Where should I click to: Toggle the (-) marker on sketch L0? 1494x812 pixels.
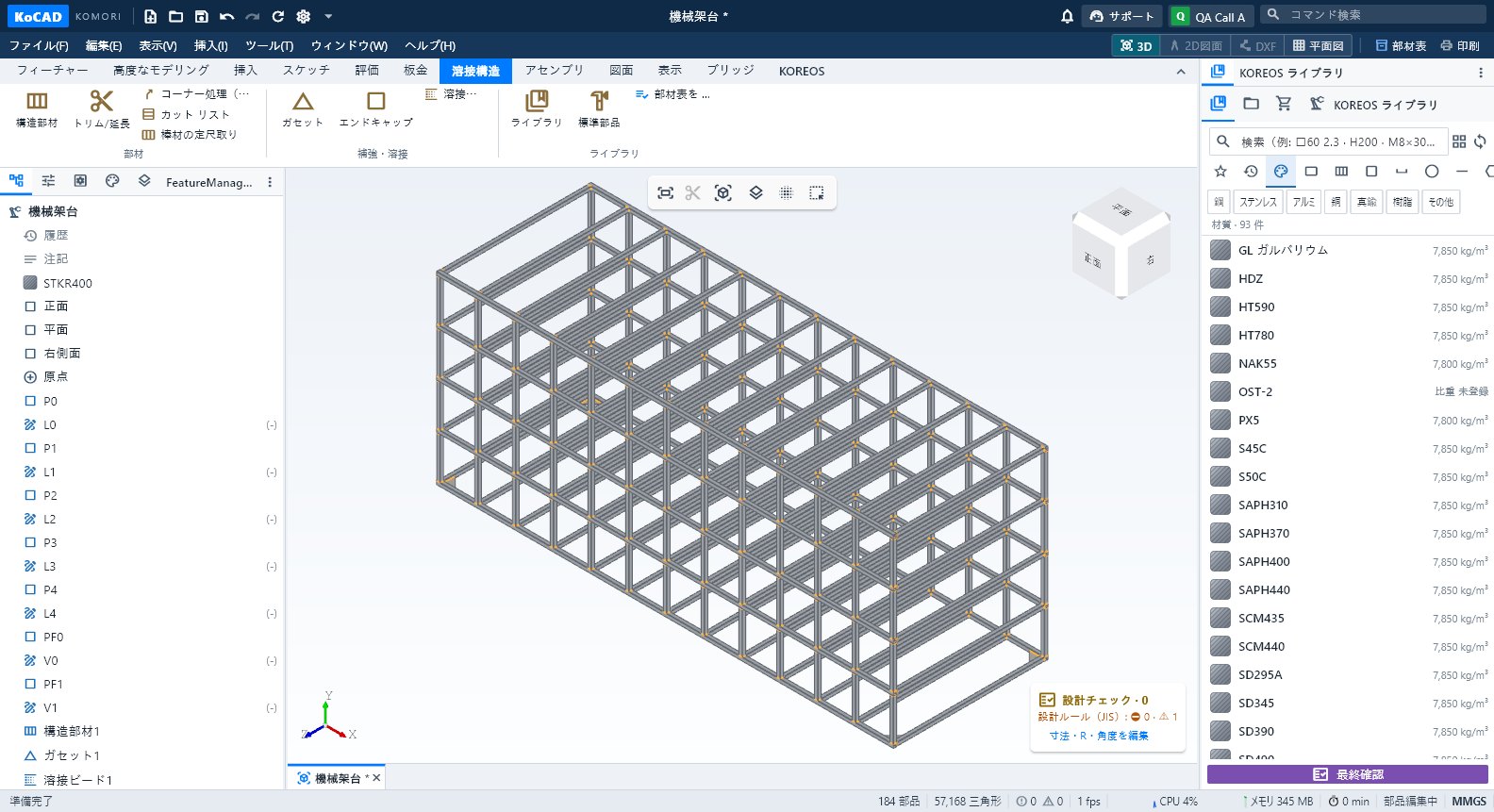point(272,425)
